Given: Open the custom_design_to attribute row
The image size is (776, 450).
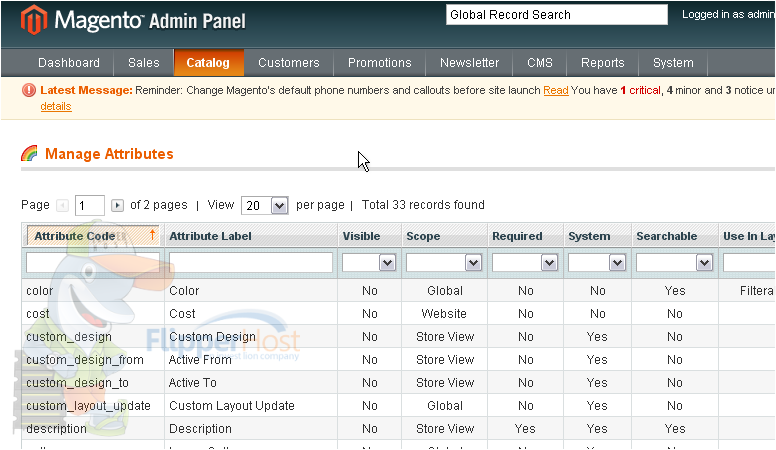Looking at the screenshot, I should (398, 383).
